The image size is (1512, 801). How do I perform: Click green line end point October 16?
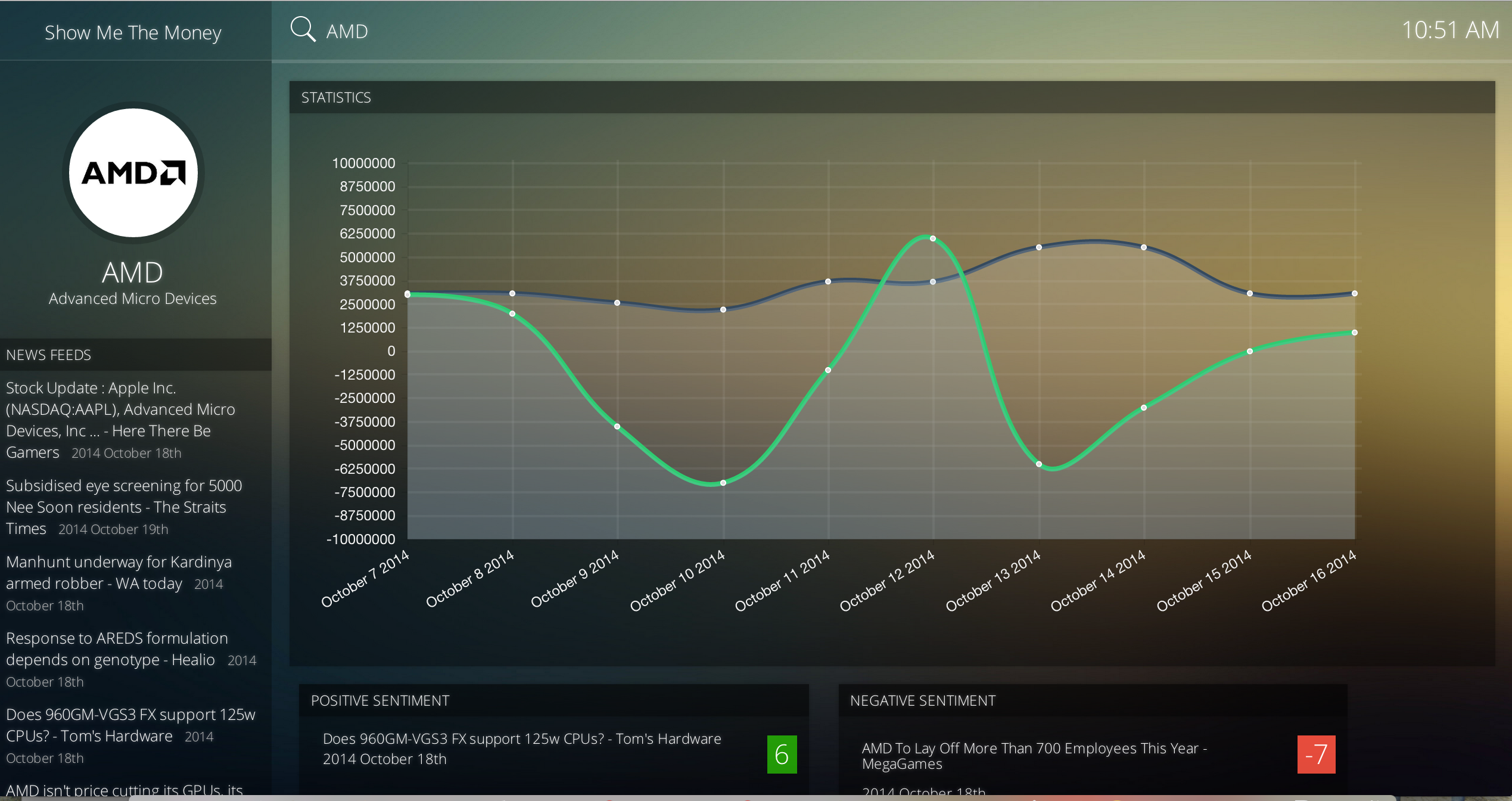pyautogui.click(x=1355, y=333)
